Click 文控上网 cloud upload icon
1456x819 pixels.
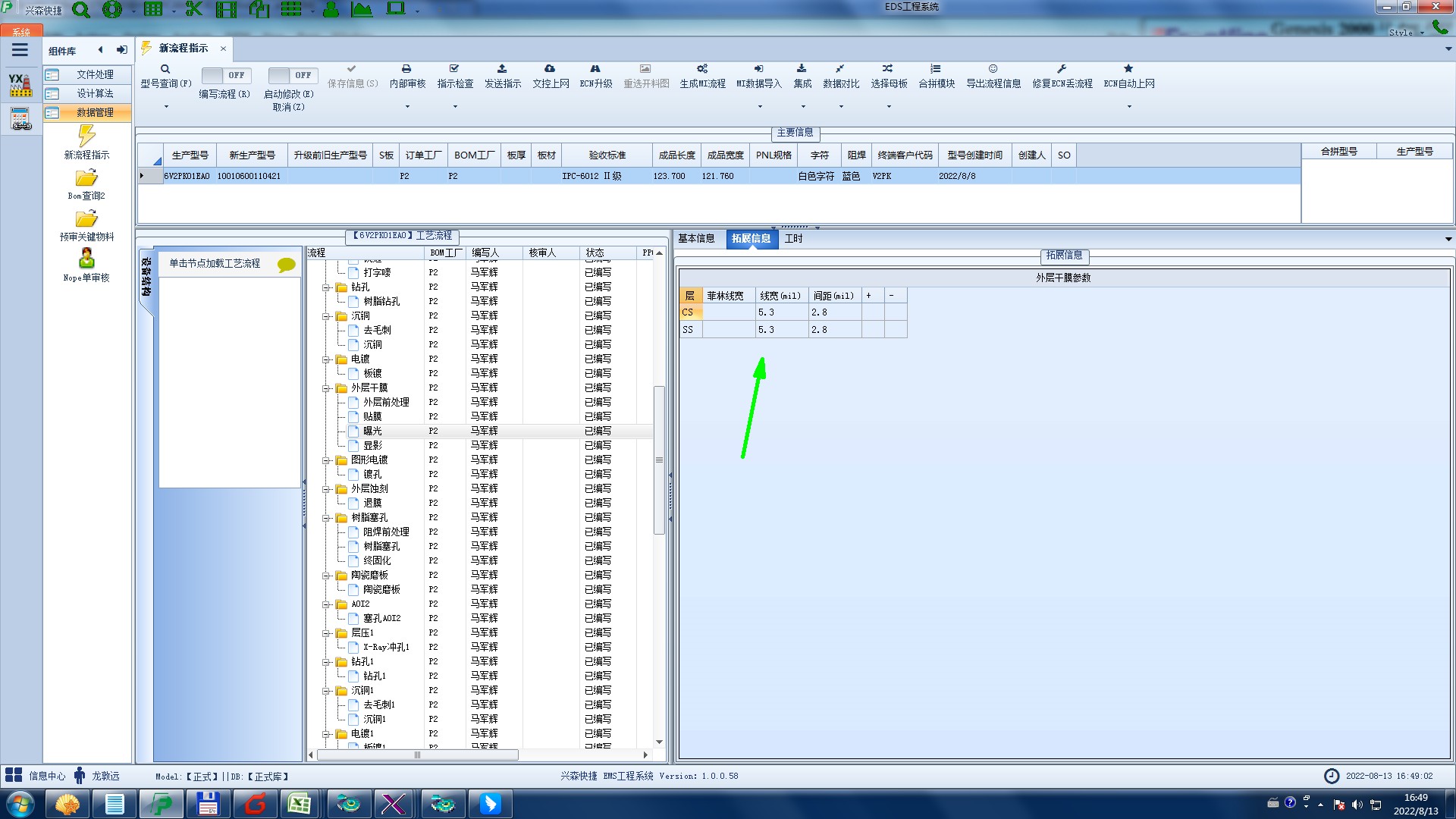(550, 69)
